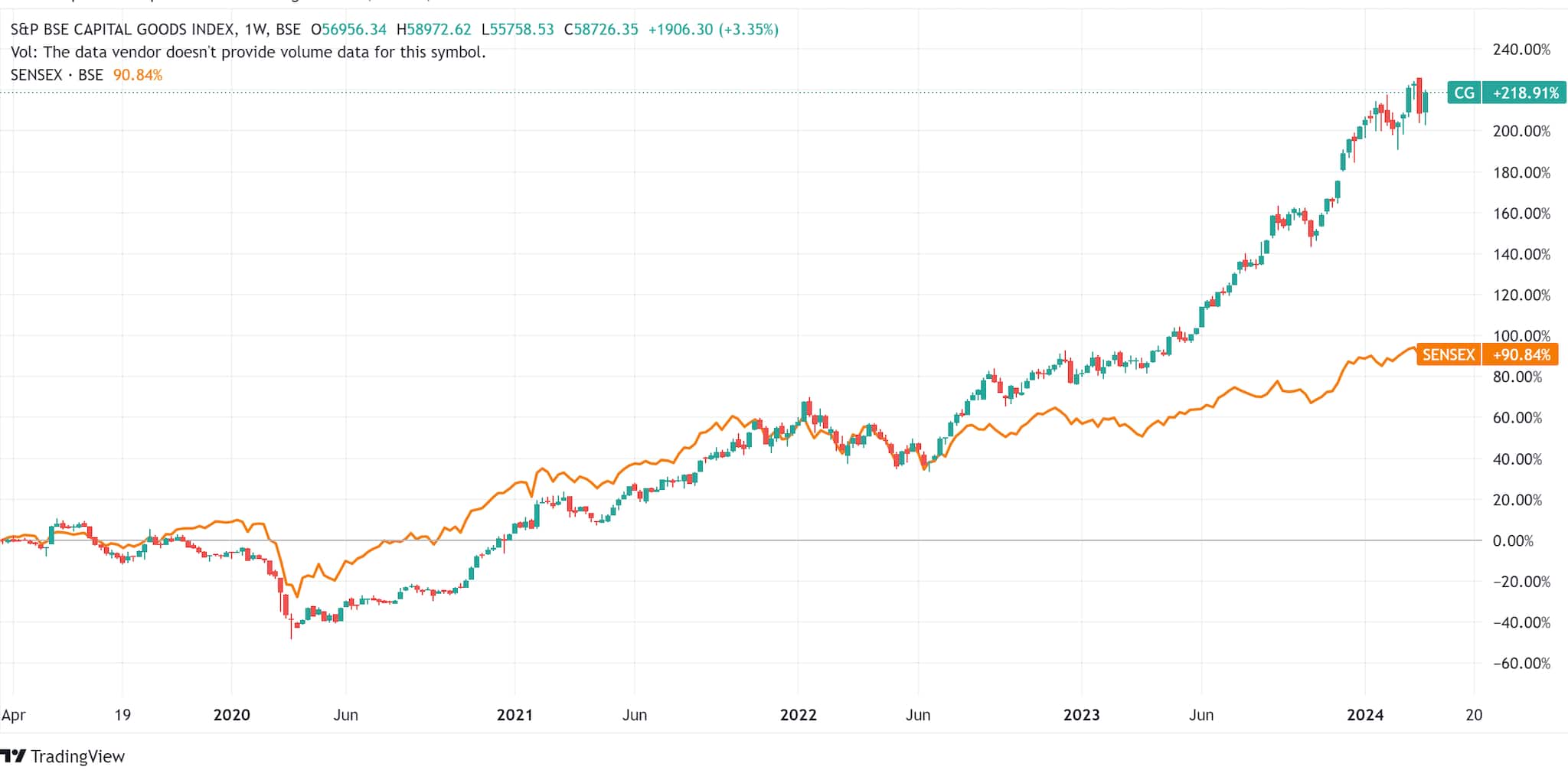Image resolution: width=1568 pixels, height=780 pixels.
Task: Click the 240.00% price scale label
Action: pos(1521,50)
